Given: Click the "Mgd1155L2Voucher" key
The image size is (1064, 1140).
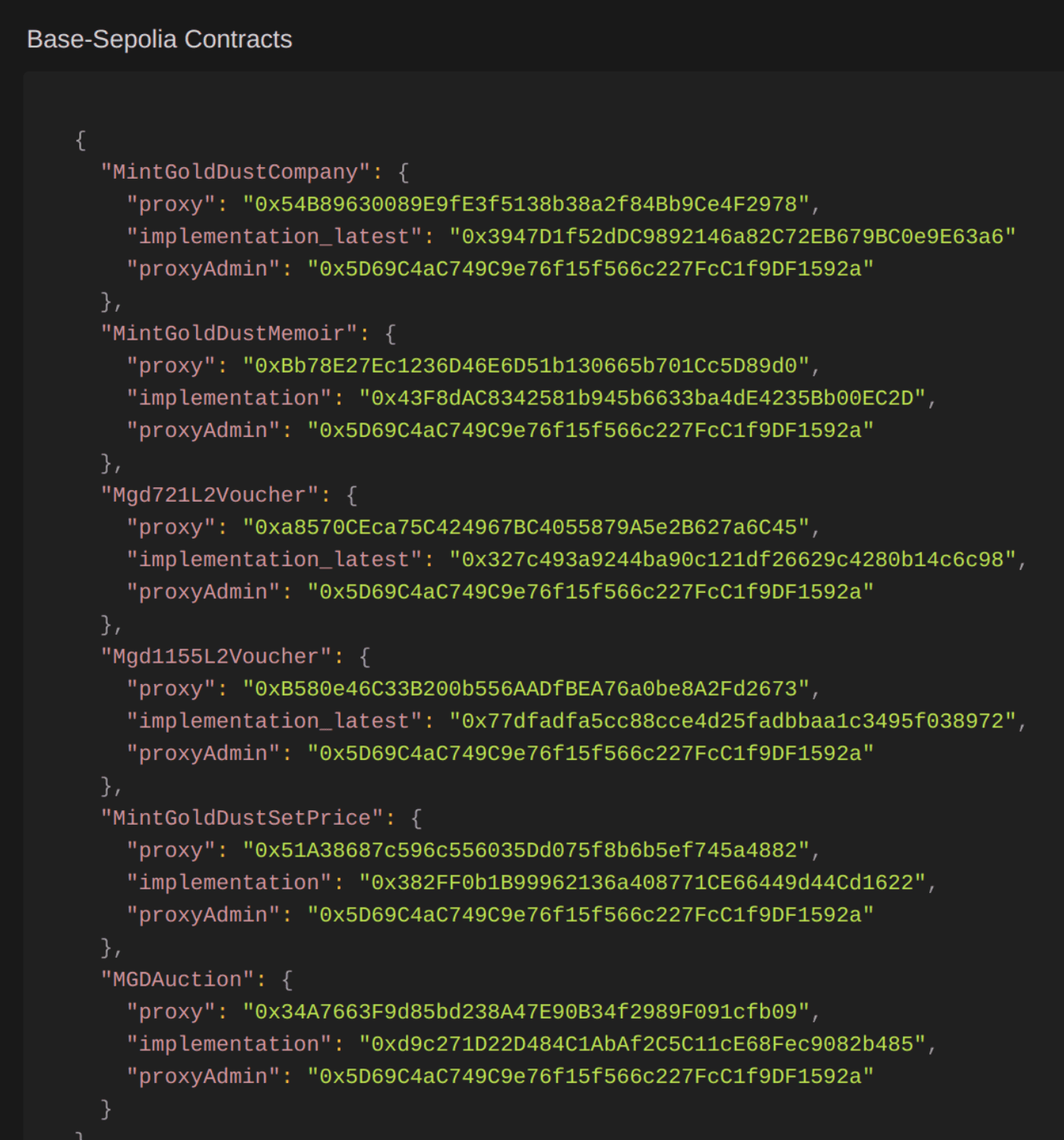Looking at the screenshot, I should coord(216,657).
